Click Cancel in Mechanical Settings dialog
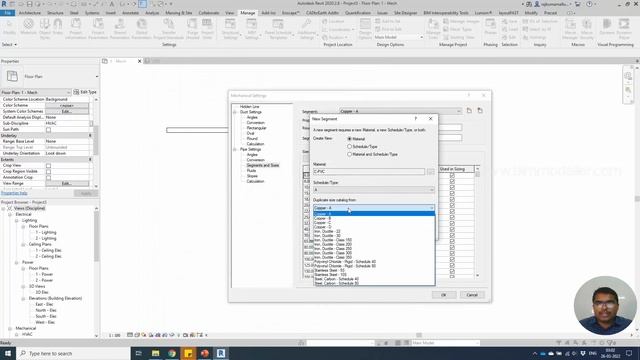This screenshot has height=360, width=640. pos(472,295)
